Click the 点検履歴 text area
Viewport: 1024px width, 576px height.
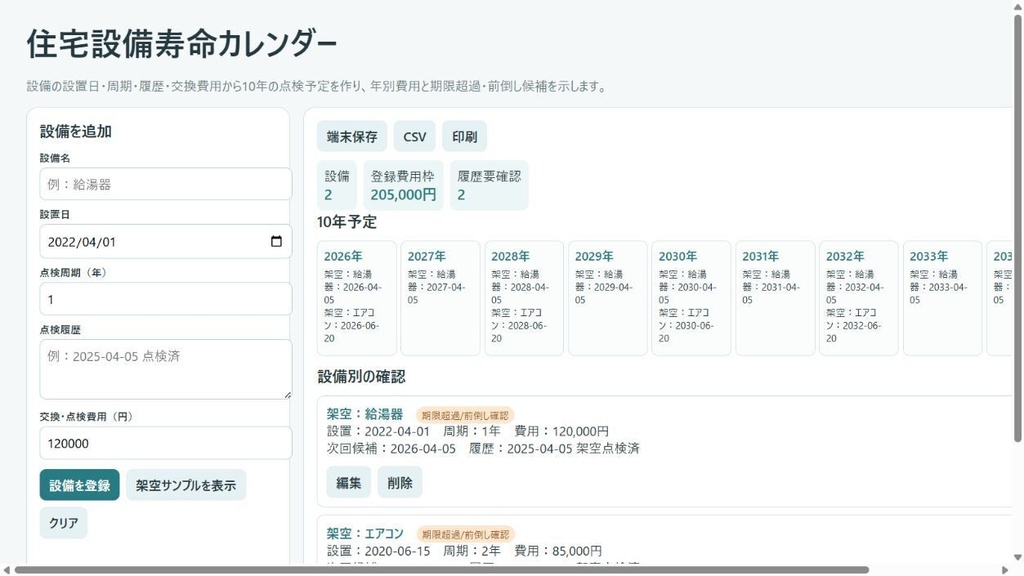point(166,369)
